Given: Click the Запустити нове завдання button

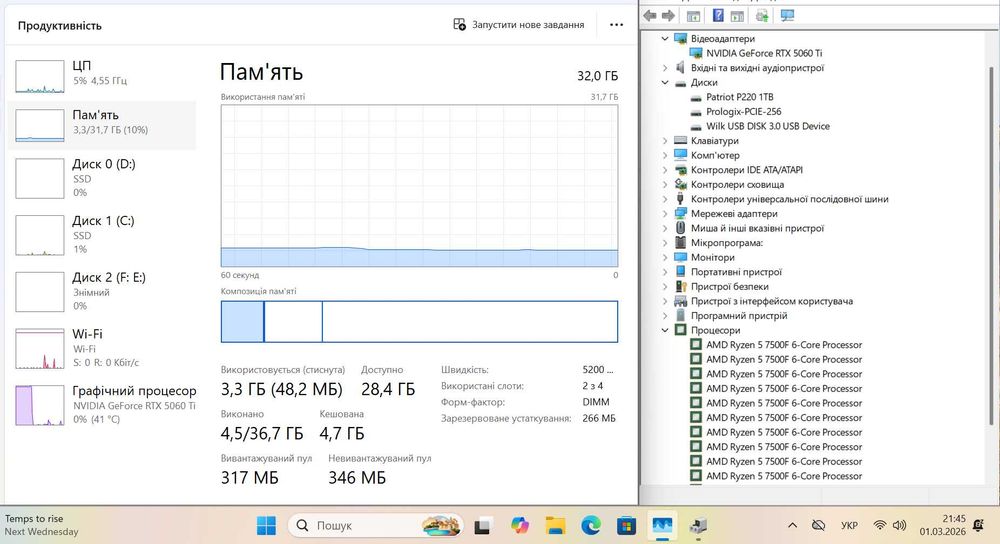Looking at the screenshot, I should point(518,25).
